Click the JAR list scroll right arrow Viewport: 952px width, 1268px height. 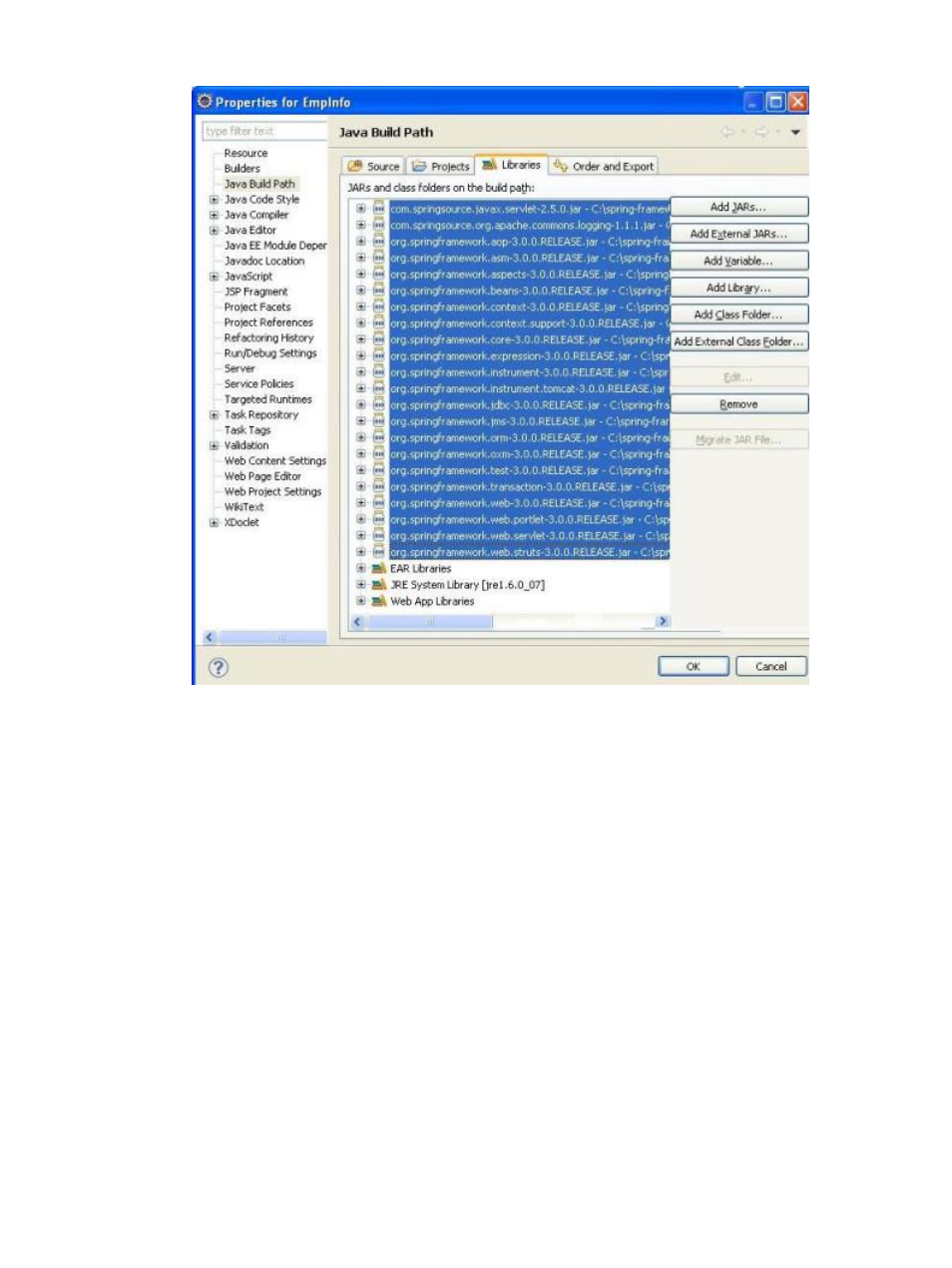click(662, 621)
